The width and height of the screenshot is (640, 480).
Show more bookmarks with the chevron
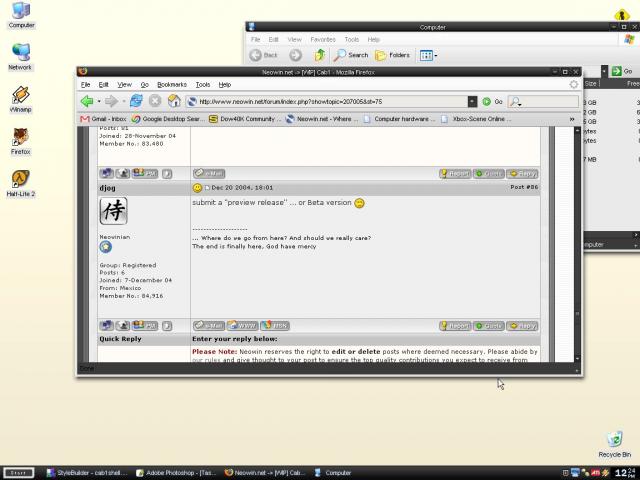[x=572, y=119]
